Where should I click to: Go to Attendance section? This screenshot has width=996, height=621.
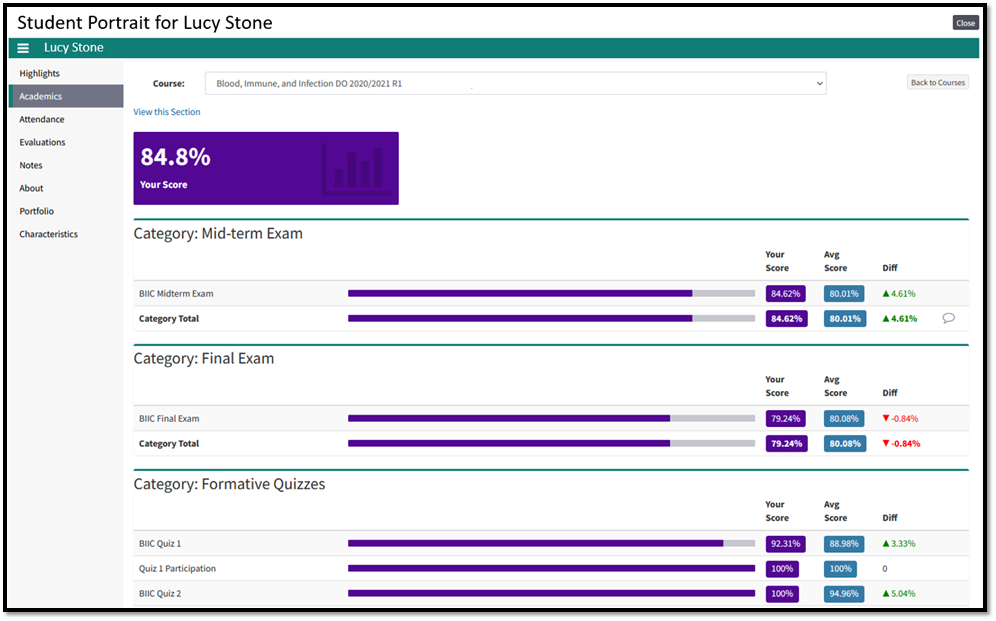(x=42, y=119)
